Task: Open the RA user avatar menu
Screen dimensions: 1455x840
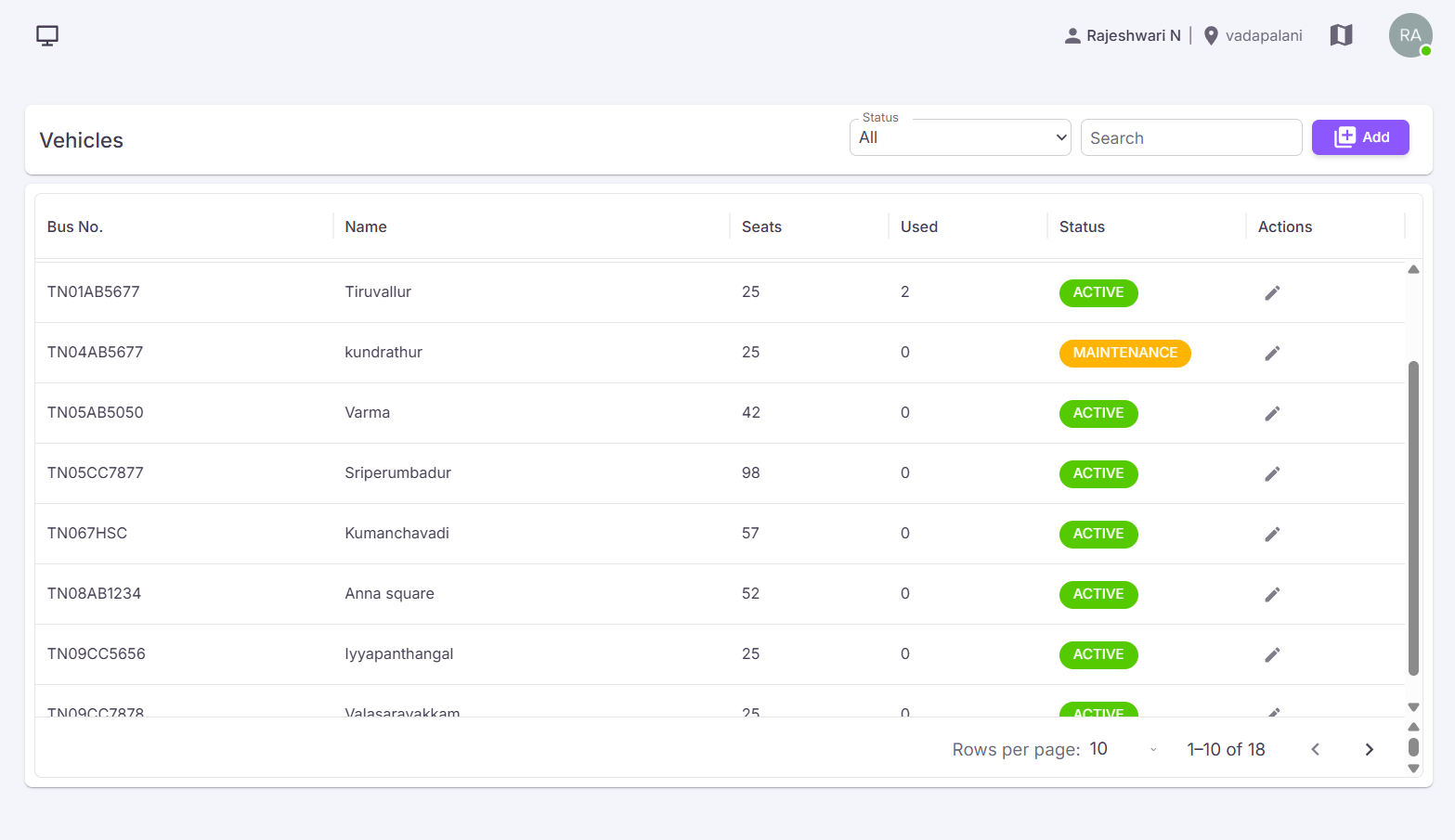Action: 1410,35
